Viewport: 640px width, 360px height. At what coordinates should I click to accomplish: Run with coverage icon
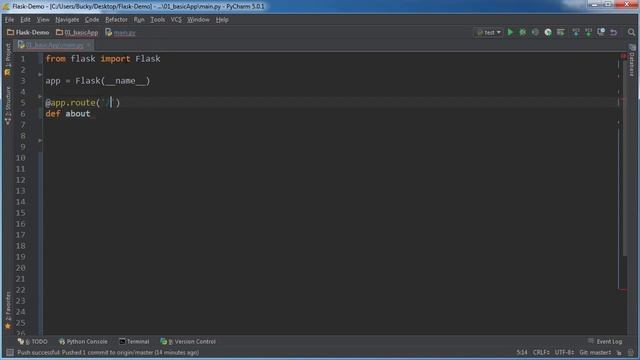[x=535, y=32]
